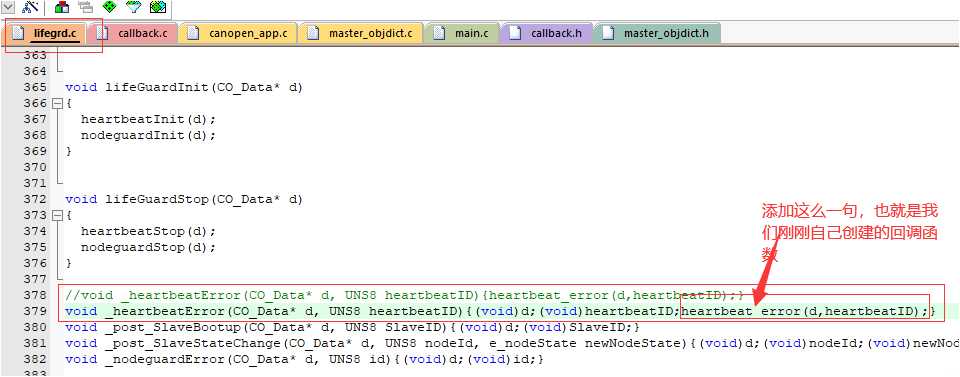Click the '_post_SlaveBootup' function line
The height and width of the screenshot is (377, 960).
[x=352, y=327]
